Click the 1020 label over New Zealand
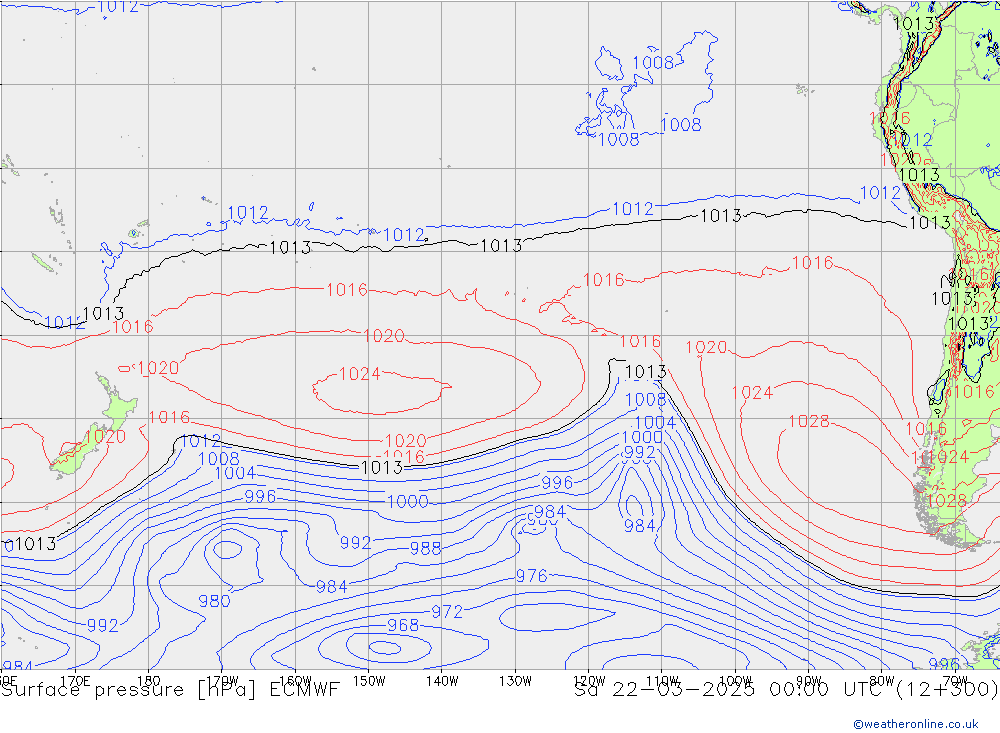Viewport: 1000px width, 733px height. 105,437
